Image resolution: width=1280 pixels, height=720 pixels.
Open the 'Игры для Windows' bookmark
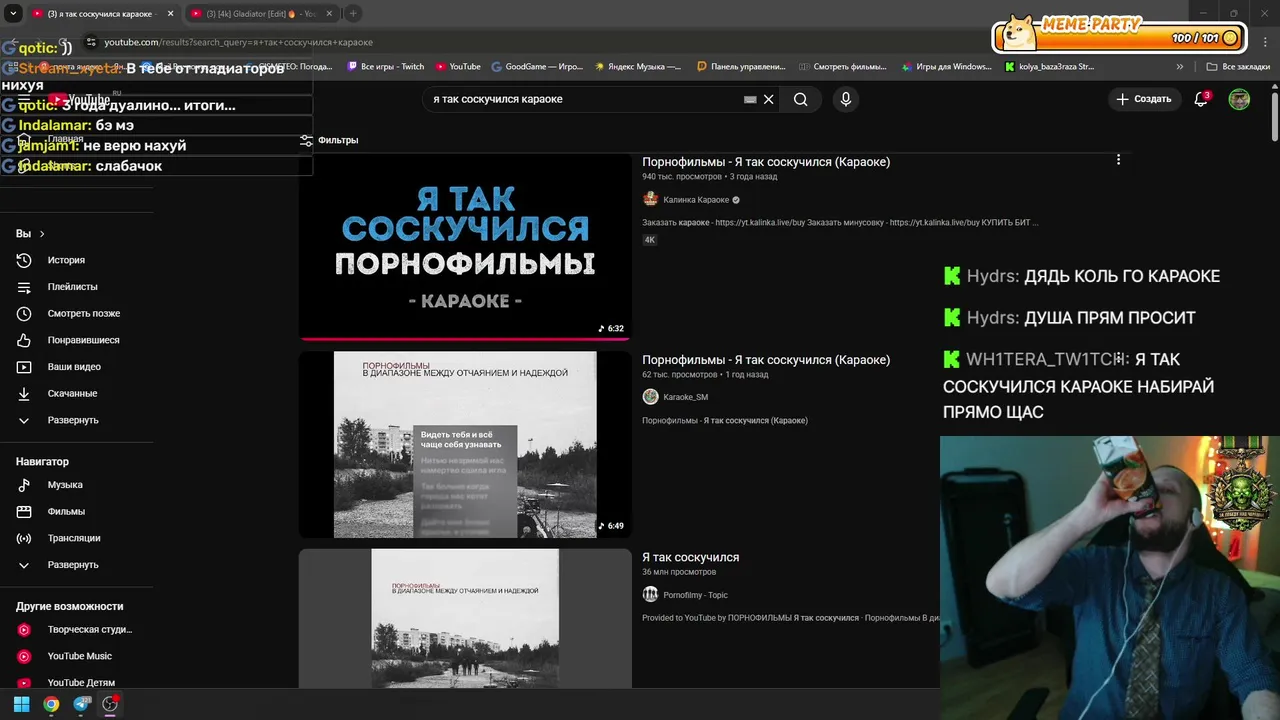(946, 67)
